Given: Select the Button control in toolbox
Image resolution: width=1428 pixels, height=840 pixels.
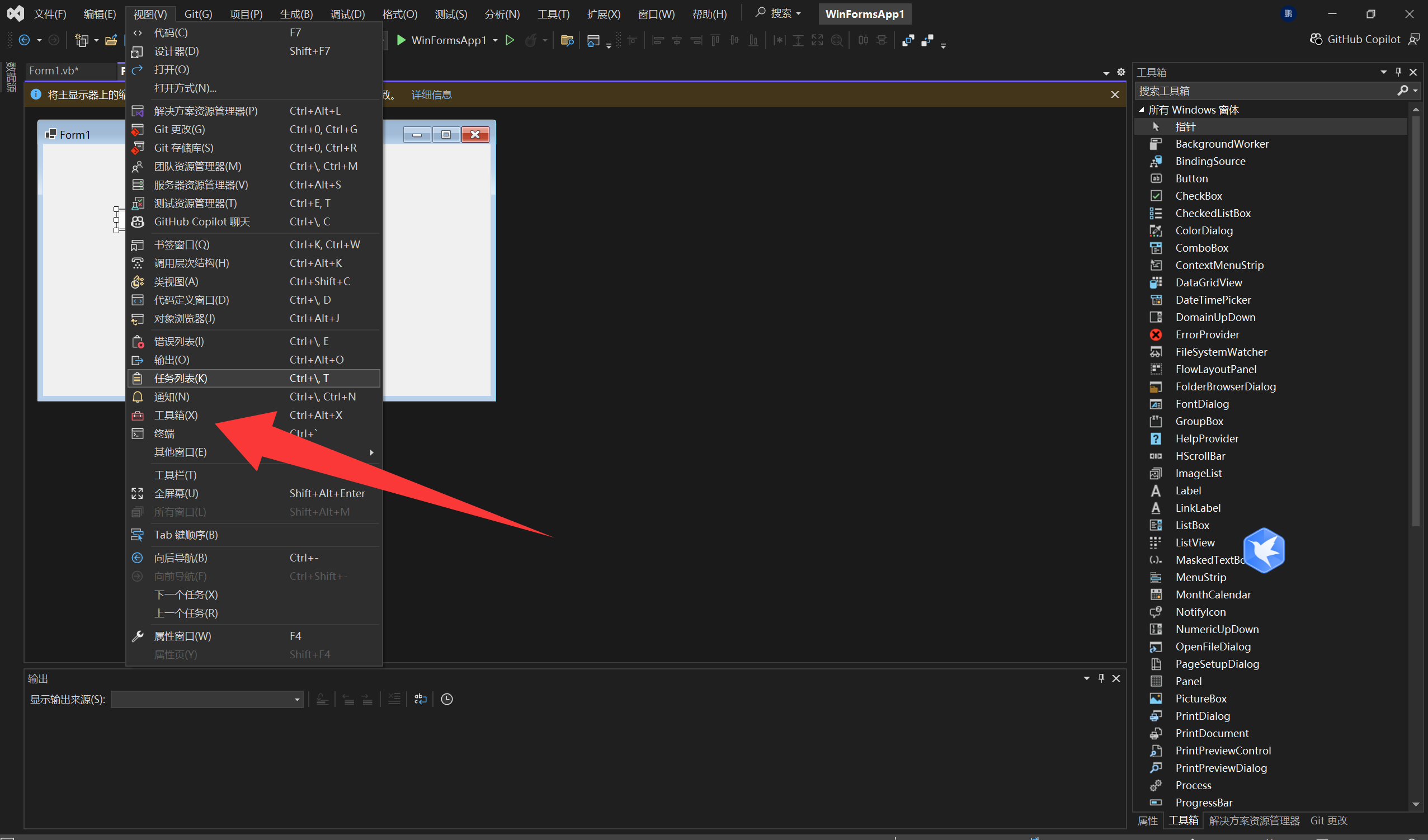Looking at the screenshot, I should [x=1191, y=178].
